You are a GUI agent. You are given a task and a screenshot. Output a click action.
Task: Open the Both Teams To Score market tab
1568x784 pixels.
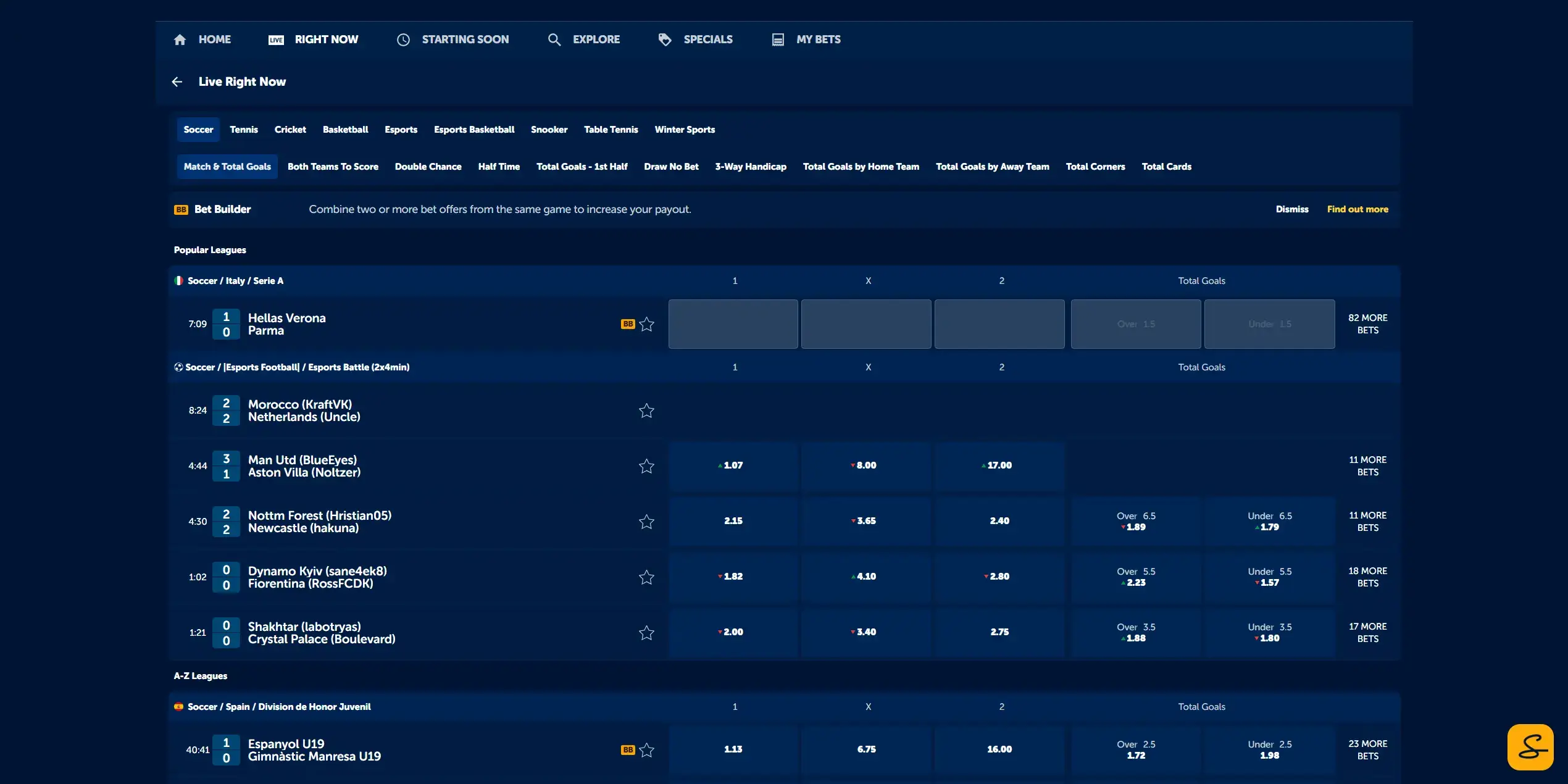click(333, 166)
